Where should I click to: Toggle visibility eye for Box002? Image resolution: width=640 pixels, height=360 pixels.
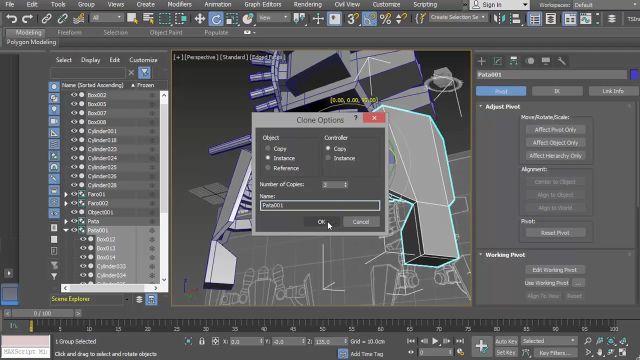pos(74,95)
